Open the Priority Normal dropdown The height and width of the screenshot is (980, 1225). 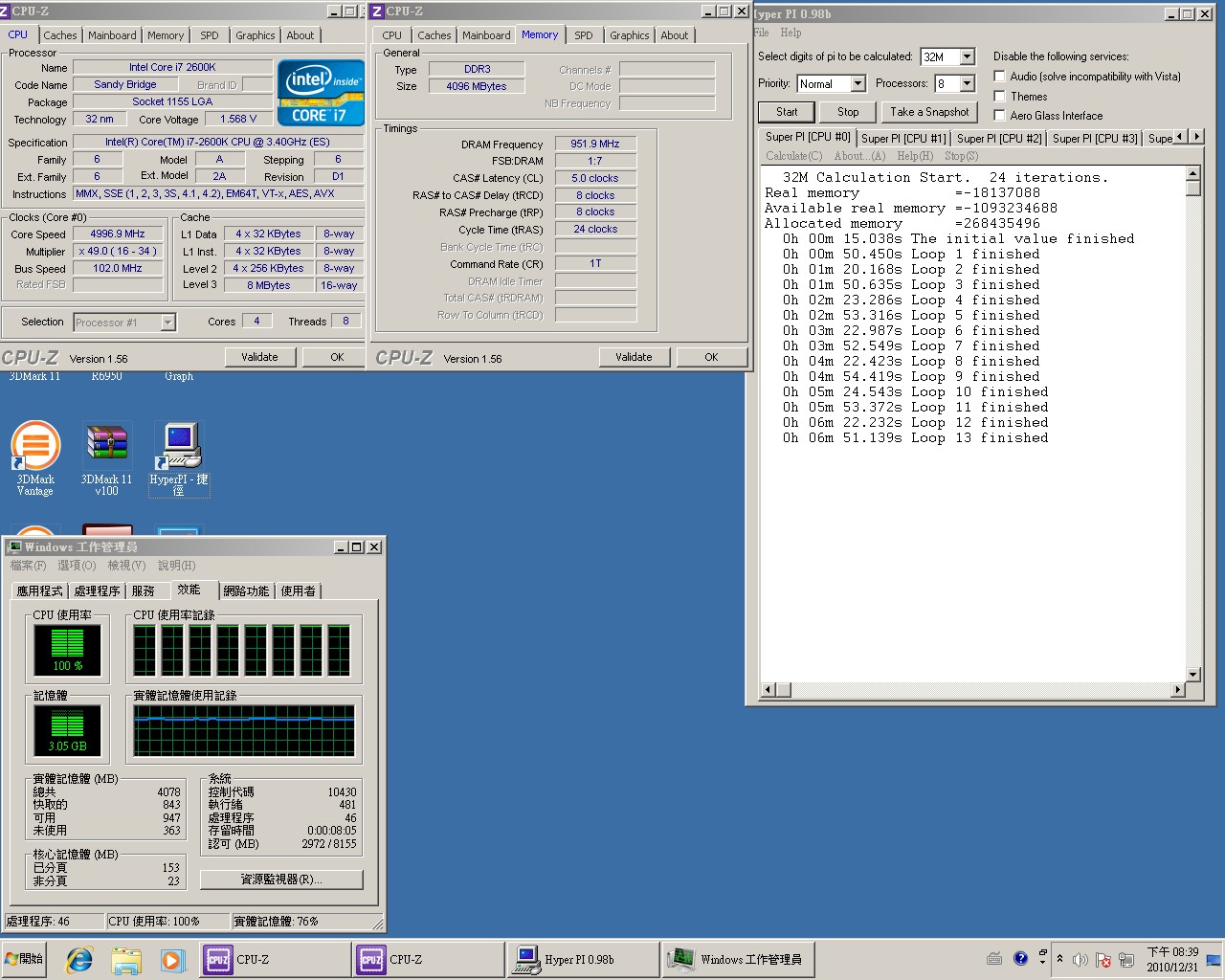(857, 83)
